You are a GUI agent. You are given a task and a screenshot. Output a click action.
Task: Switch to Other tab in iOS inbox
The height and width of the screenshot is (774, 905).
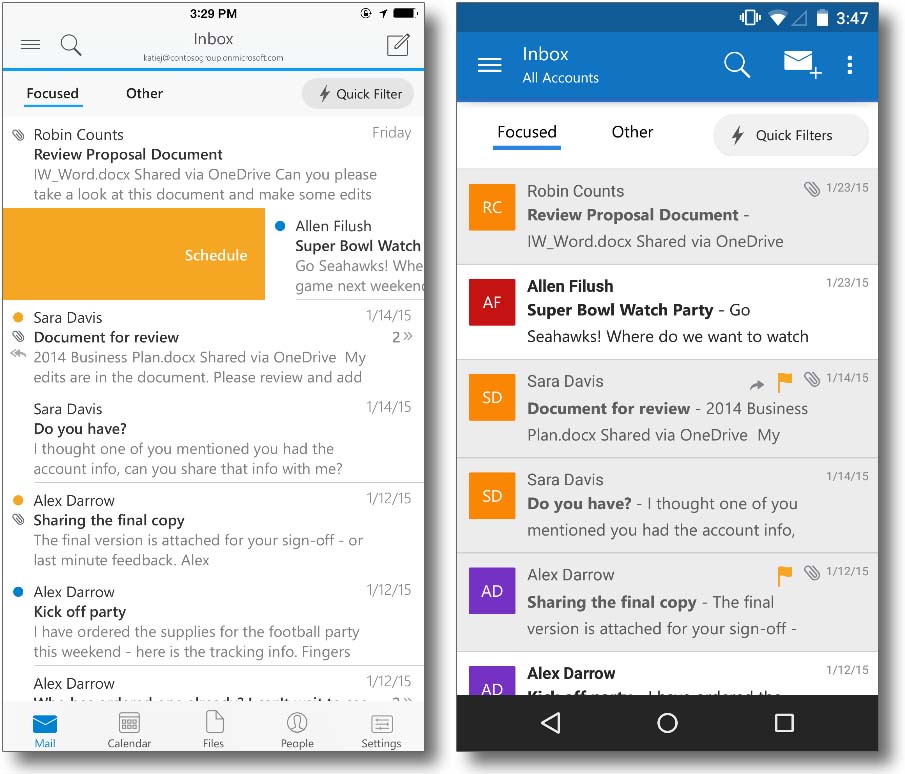click(144, 94)
